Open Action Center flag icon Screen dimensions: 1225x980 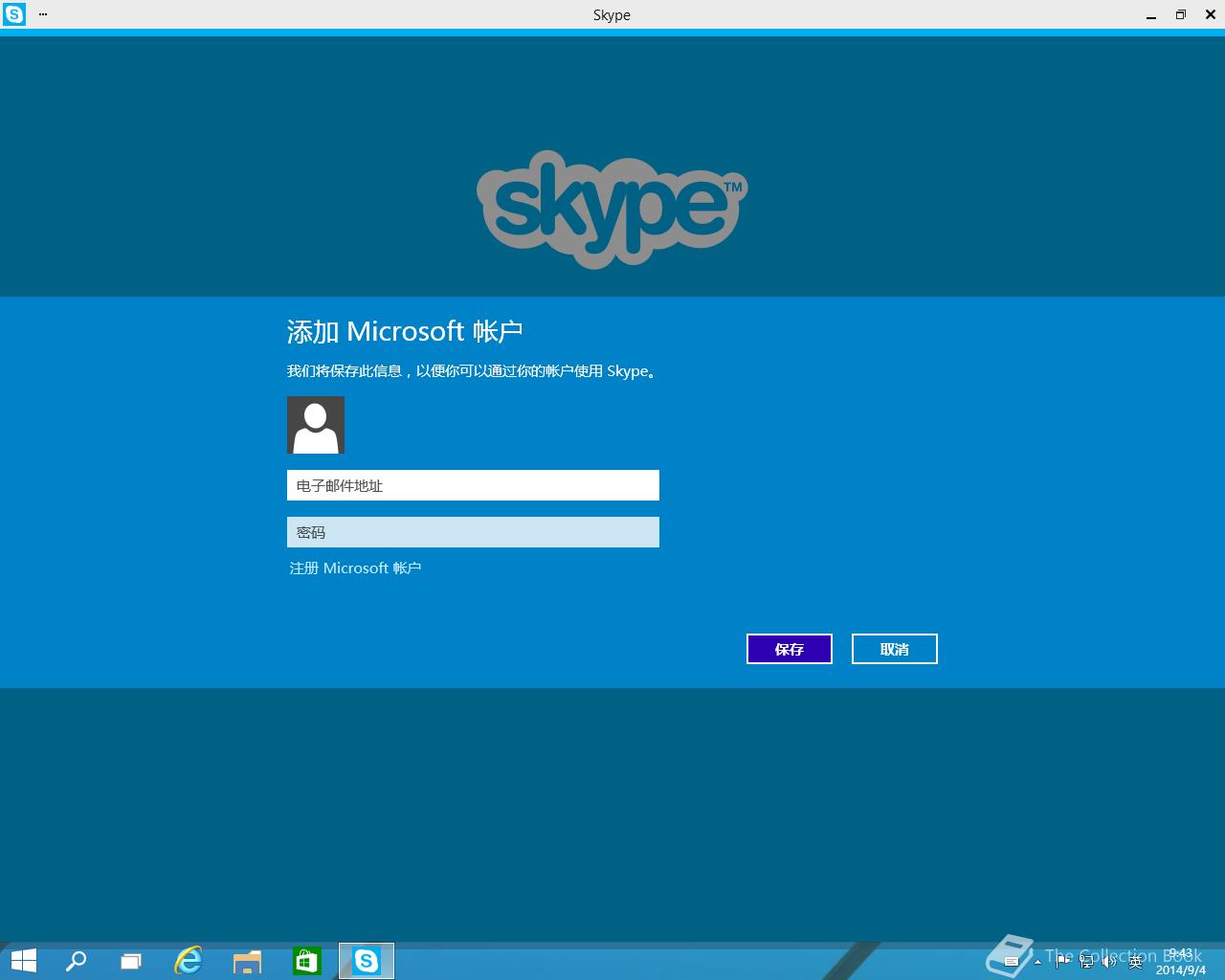tap(1062, 962)
